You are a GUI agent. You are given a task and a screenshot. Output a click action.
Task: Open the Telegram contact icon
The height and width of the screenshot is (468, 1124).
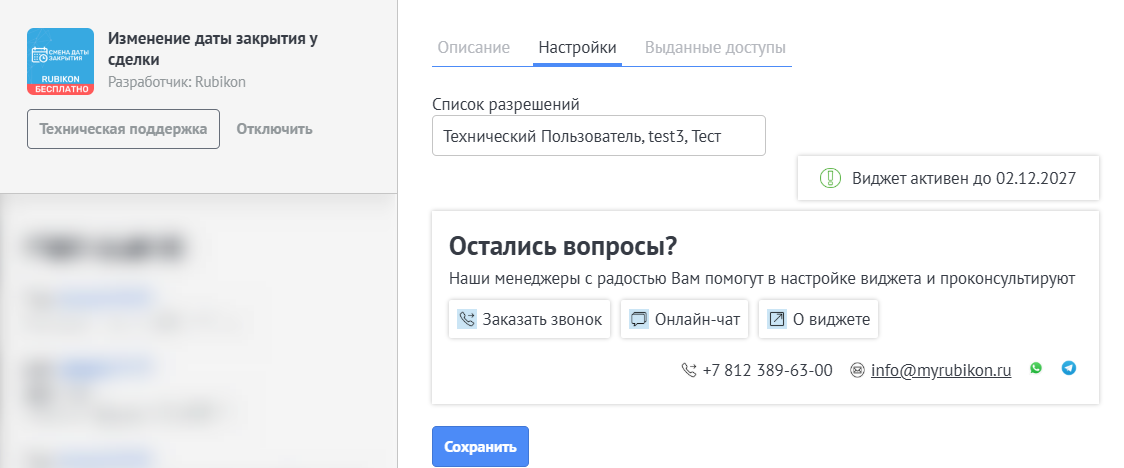click(x=1069, y=368)
